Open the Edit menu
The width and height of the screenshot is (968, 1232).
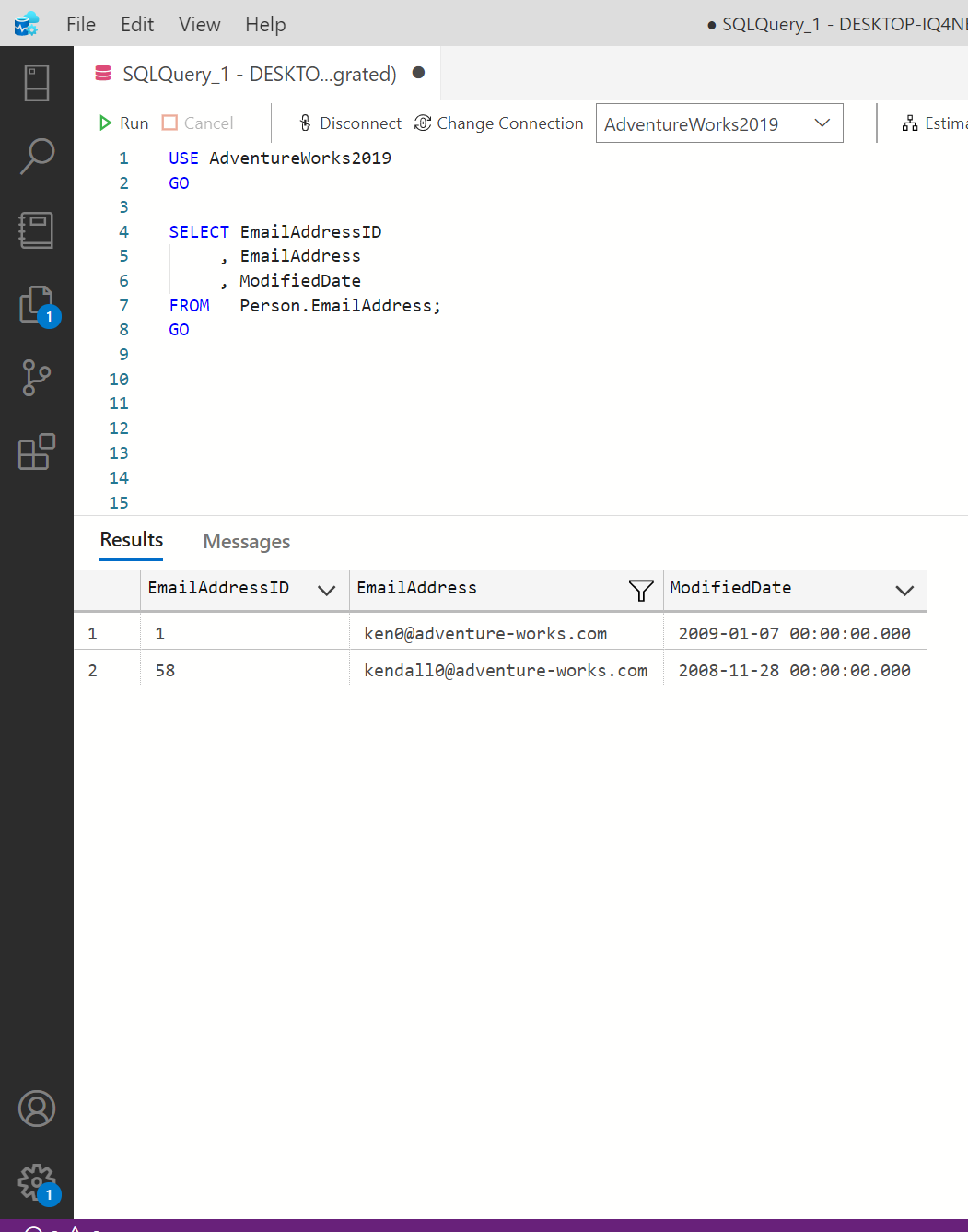pyautogui.click(x=137, y=24)
